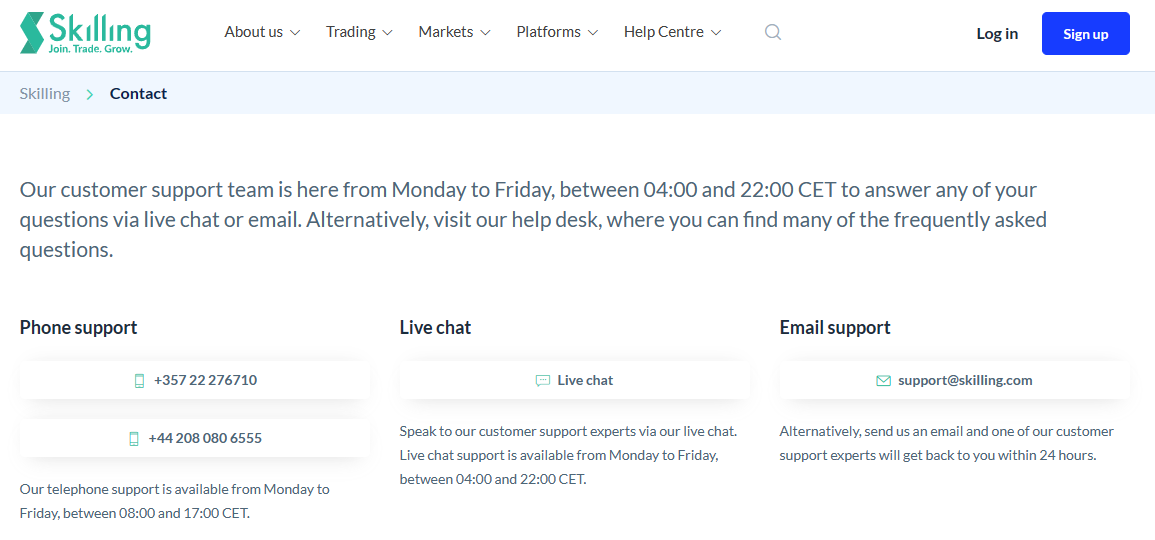Open the search magnifier icon
The height and width of the screenshot is (540, 1155).
click(x=773, y=32)
